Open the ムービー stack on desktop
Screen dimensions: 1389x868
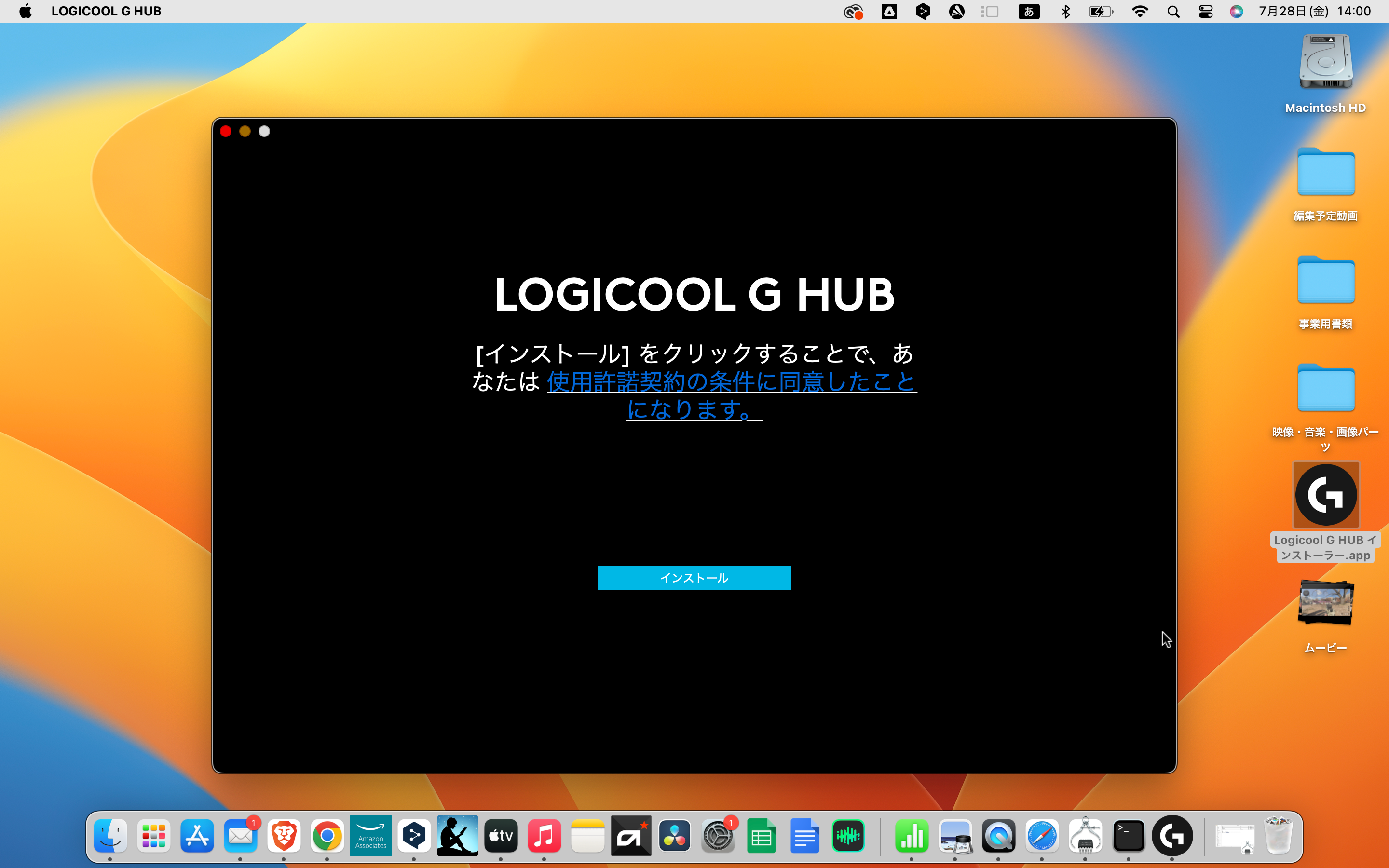(x=1325, y=603)
